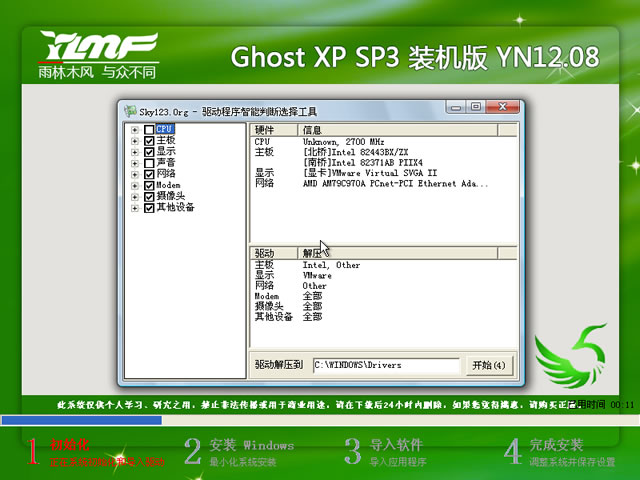640x480 pixels.
Task: Uncheck the 主板 driver checkbox
Action: [149, 142]
